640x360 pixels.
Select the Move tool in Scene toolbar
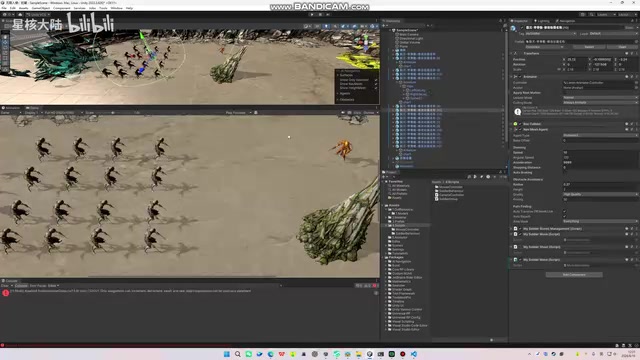(x=5, y=42)
